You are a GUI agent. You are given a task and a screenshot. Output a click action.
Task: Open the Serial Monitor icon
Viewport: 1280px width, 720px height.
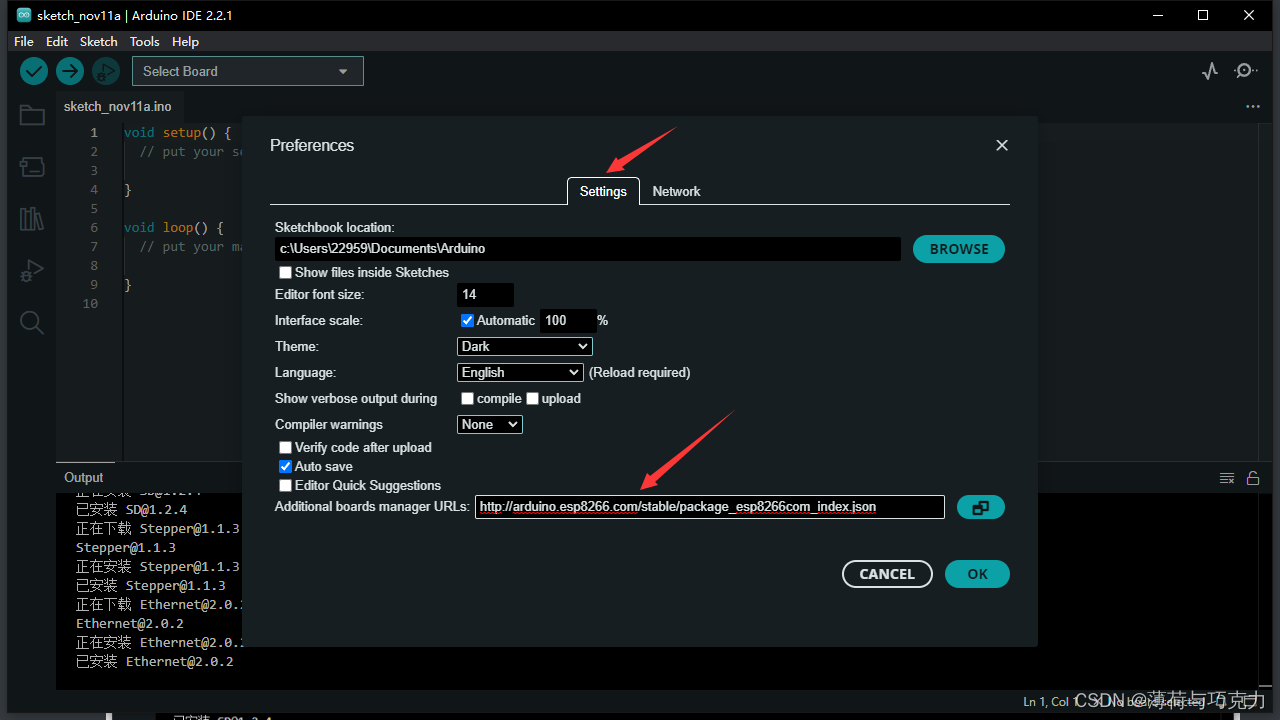pos(1245,71)
